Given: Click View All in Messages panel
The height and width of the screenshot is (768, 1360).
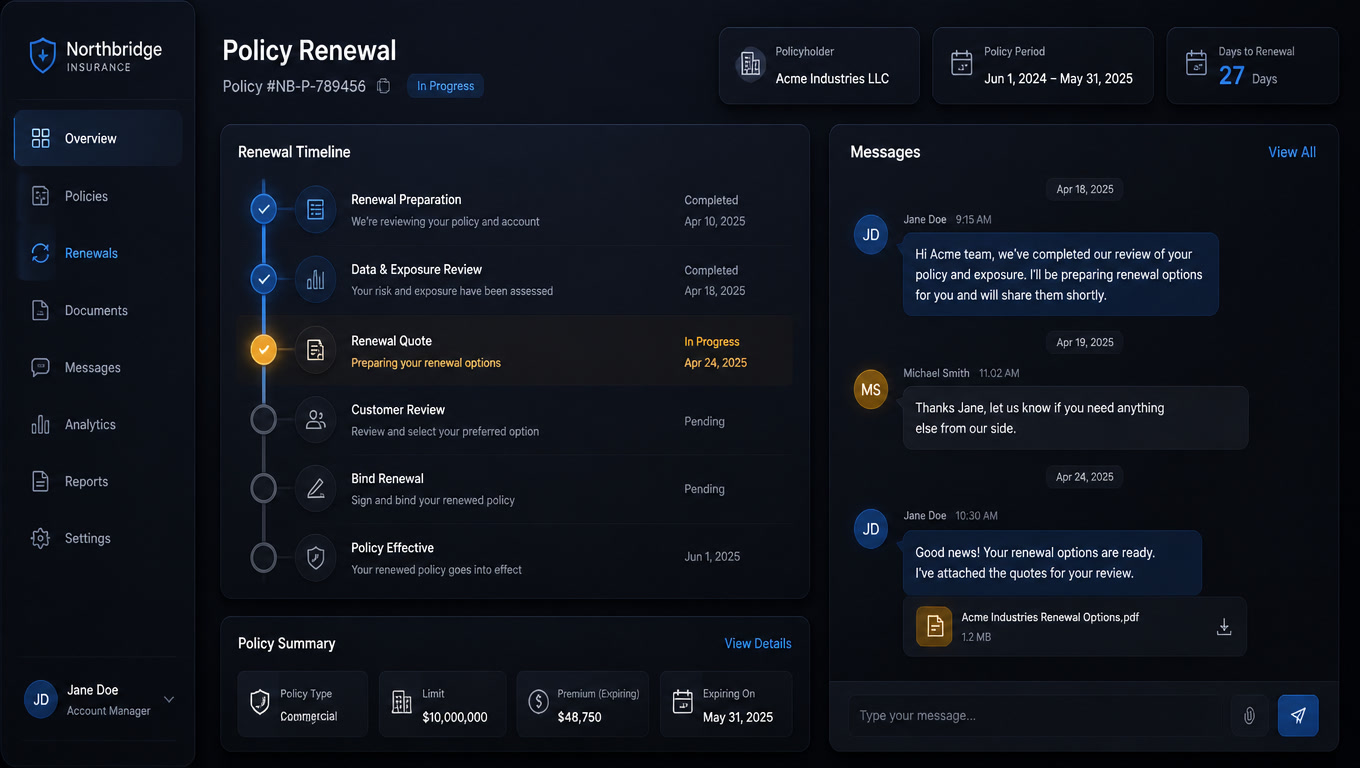Looking at the screenshot, I should (x=1292, y=152).
